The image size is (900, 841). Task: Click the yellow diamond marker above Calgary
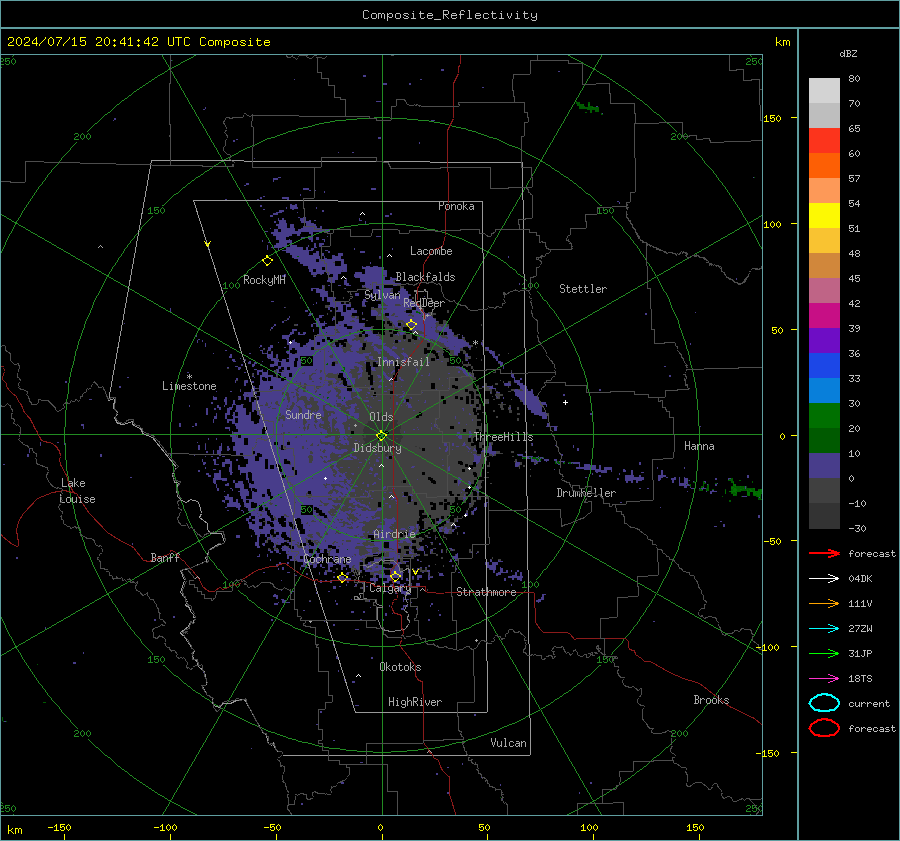[395, 576]
